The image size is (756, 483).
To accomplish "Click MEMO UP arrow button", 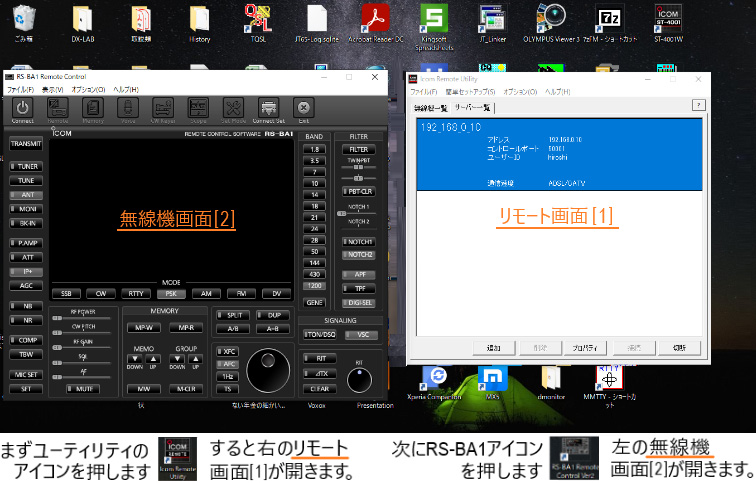I will 153,359.
